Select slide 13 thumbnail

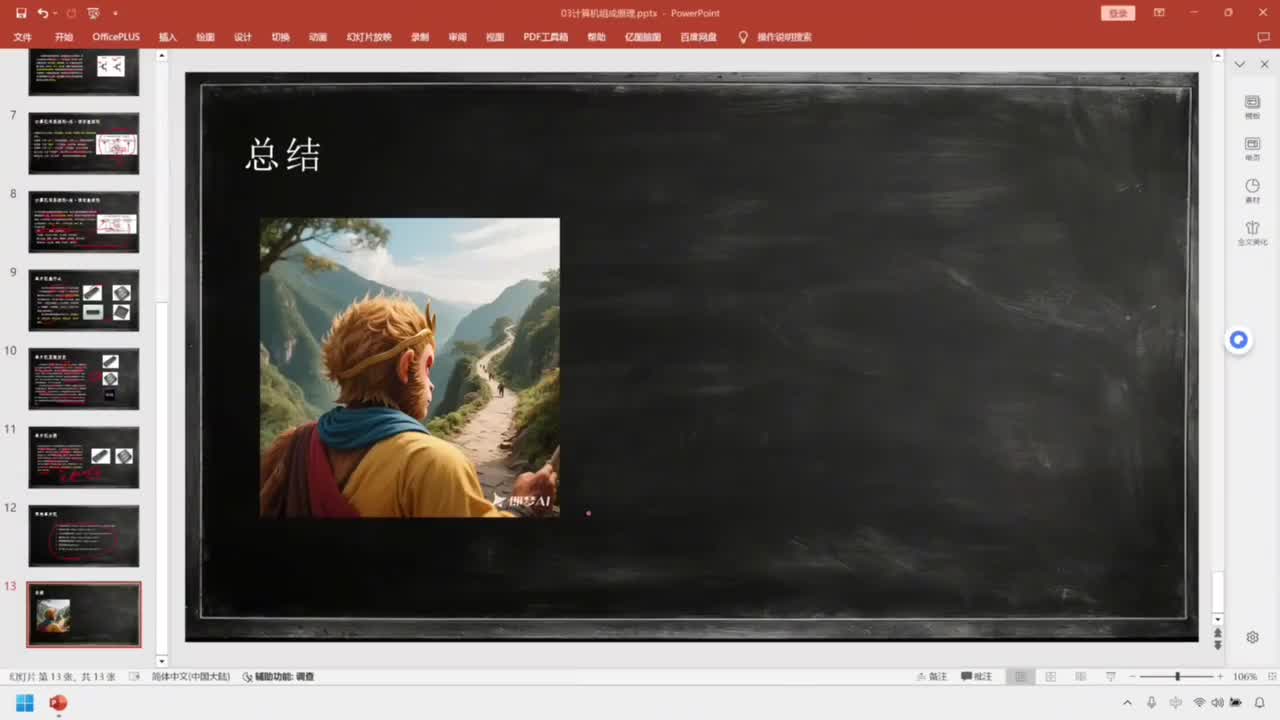tap(83, 615)
